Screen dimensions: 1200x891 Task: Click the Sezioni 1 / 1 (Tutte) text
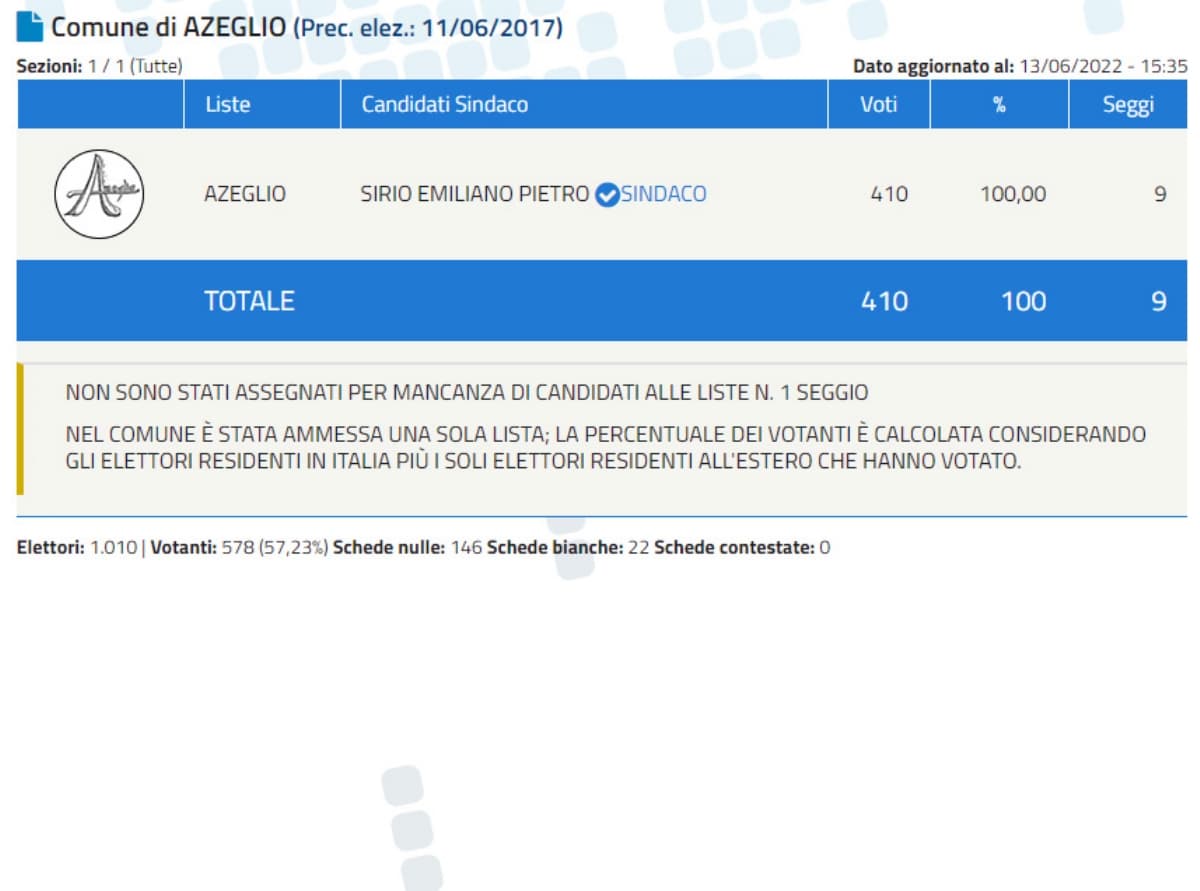[x=99, y=67]
